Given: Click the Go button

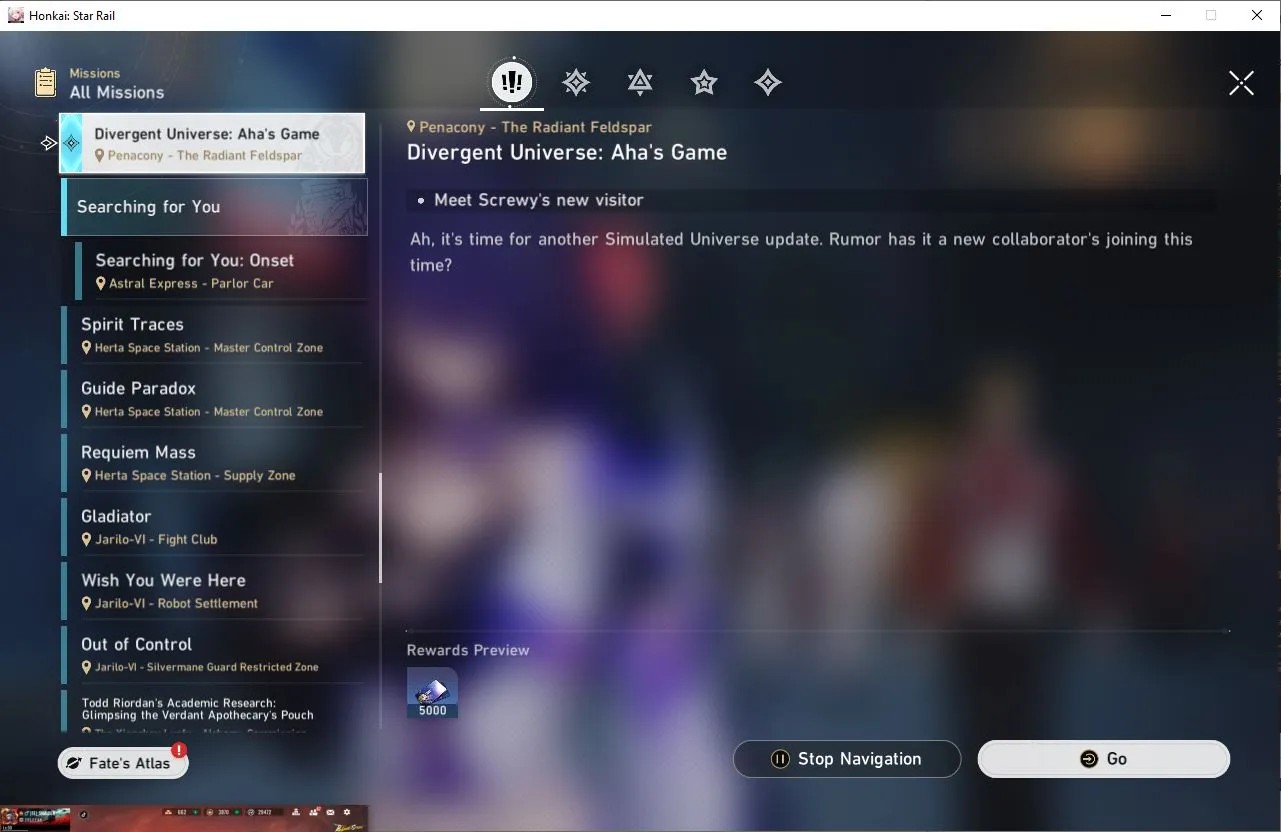Looking at the screenshot, I should click(1103, 759).
